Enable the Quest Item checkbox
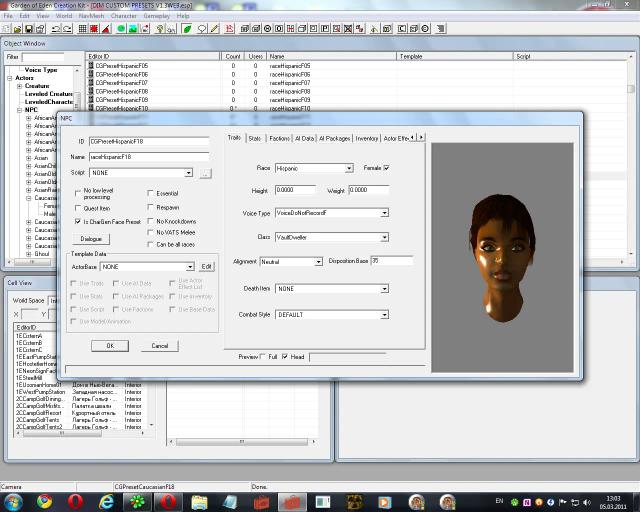 click(78, 208)
